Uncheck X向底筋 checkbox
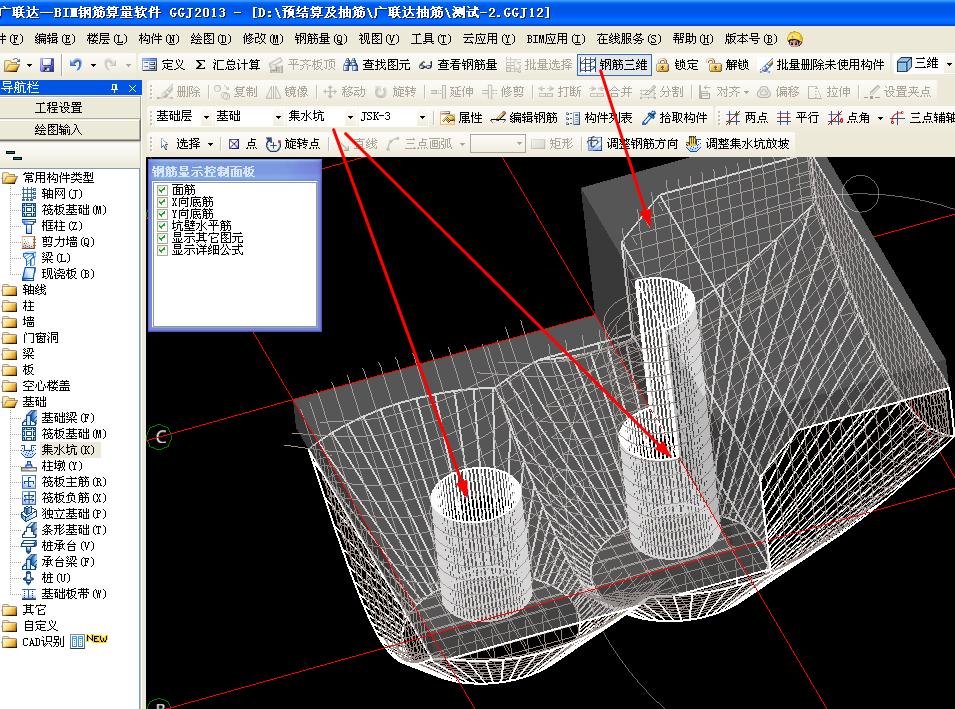955x709 pixels. [162, 202]
